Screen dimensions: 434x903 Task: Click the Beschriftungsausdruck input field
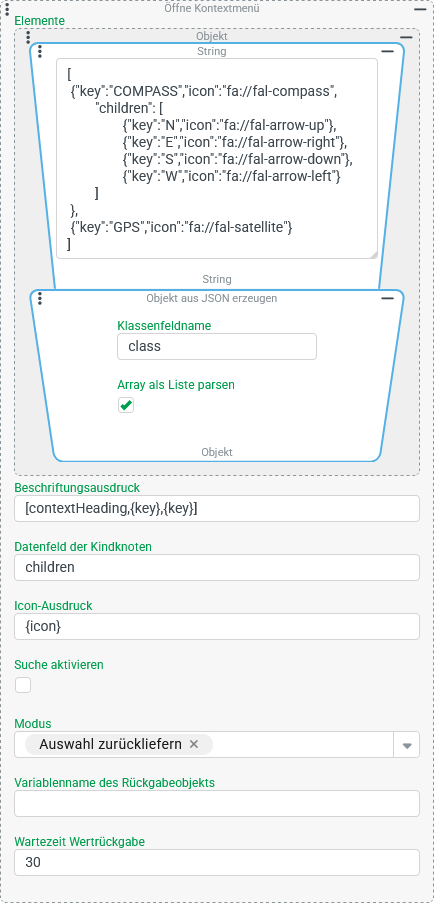pos(217,509)
